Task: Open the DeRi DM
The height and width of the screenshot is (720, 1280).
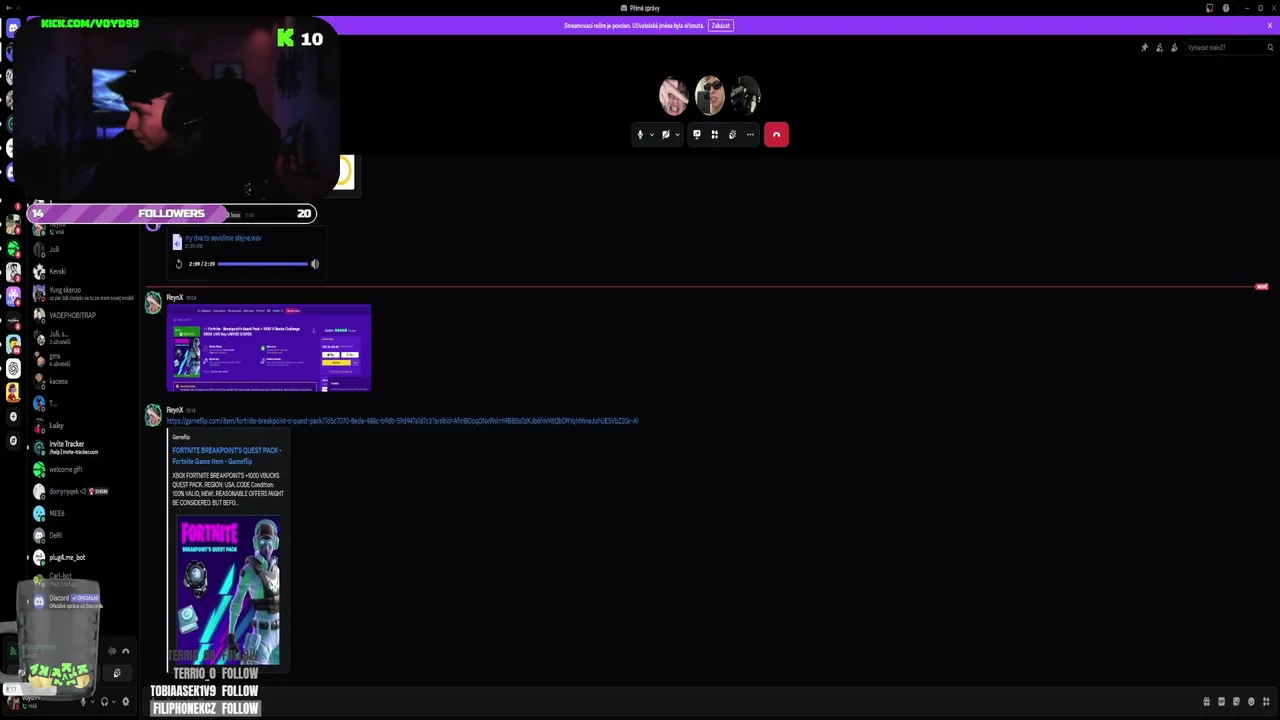Action: [82, 535]
